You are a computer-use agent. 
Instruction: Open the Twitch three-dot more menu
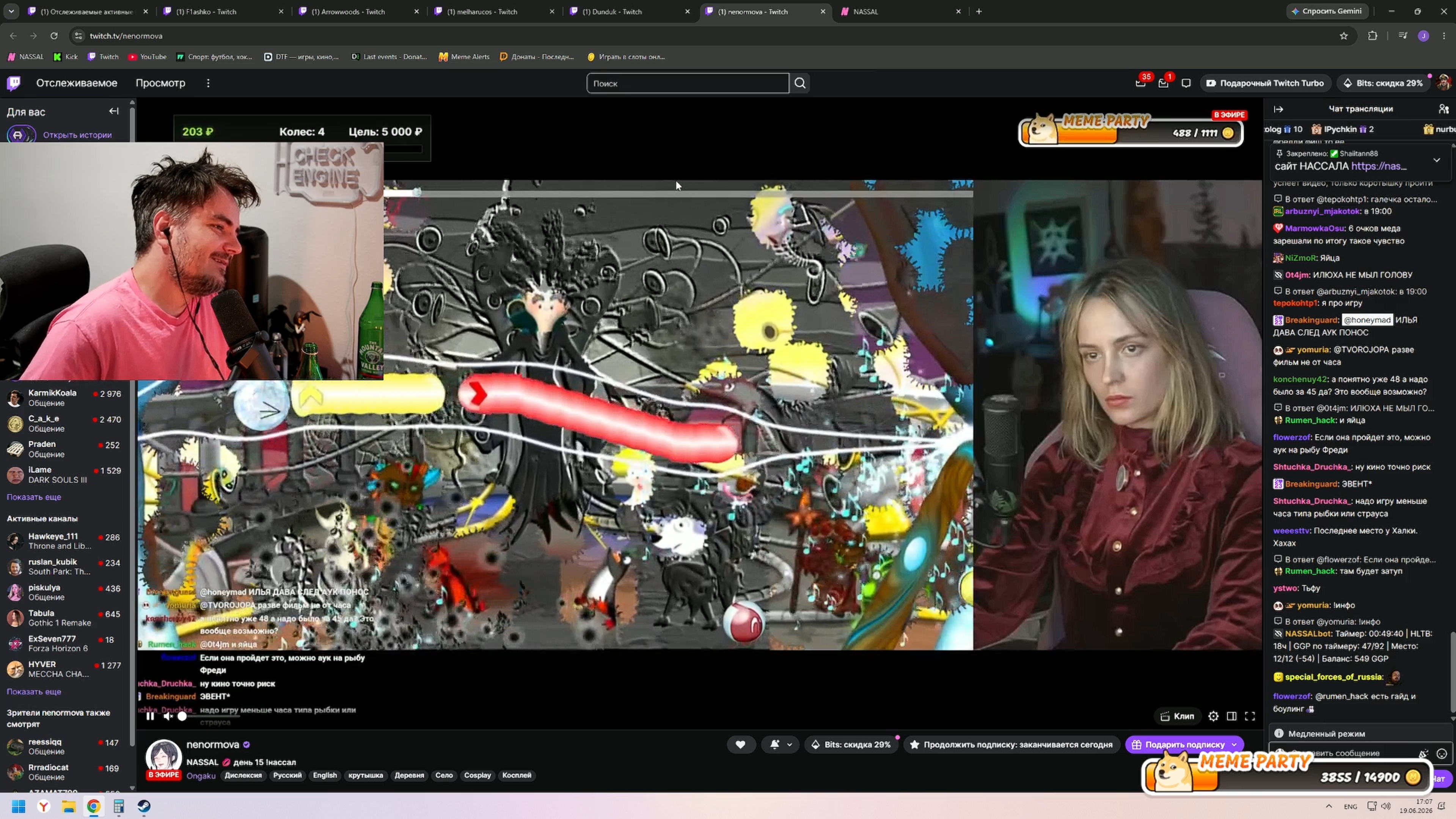tap(208, 83)
